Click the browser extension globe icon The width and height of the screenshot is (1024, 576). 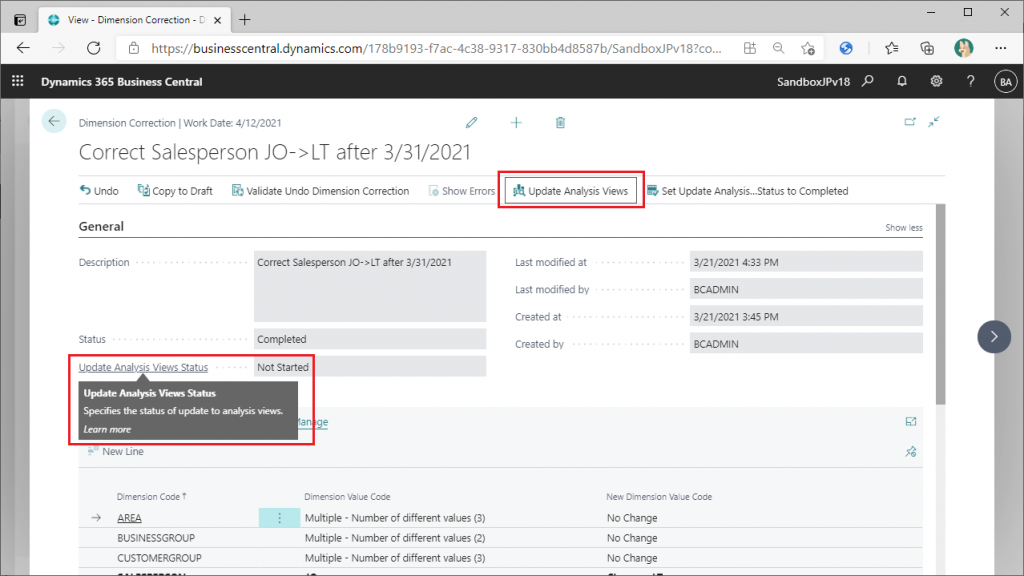[x=846, y=48]
